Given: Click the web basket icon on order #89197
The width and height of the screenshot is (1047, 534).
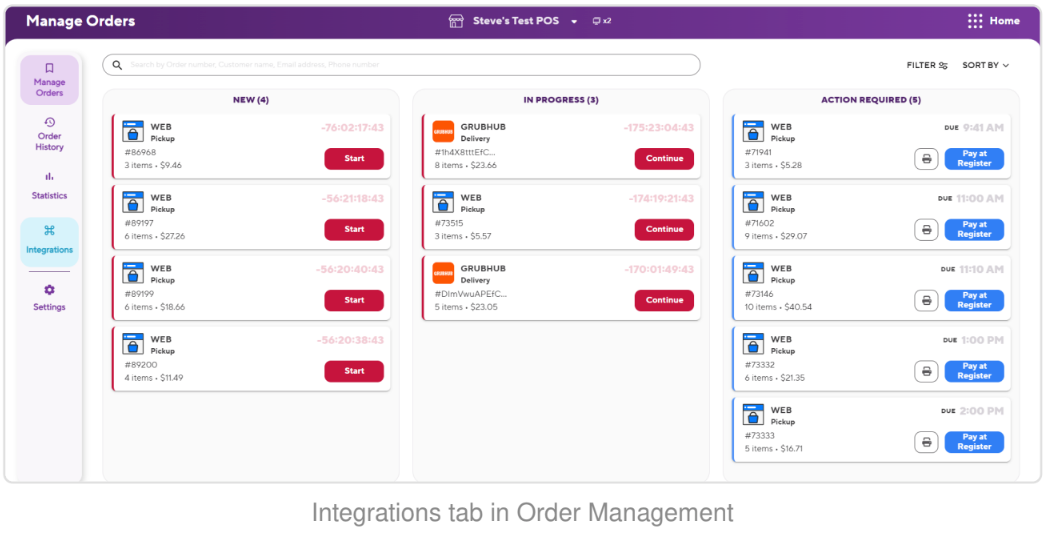Looking at the screenshot, I should pos(133,202).
